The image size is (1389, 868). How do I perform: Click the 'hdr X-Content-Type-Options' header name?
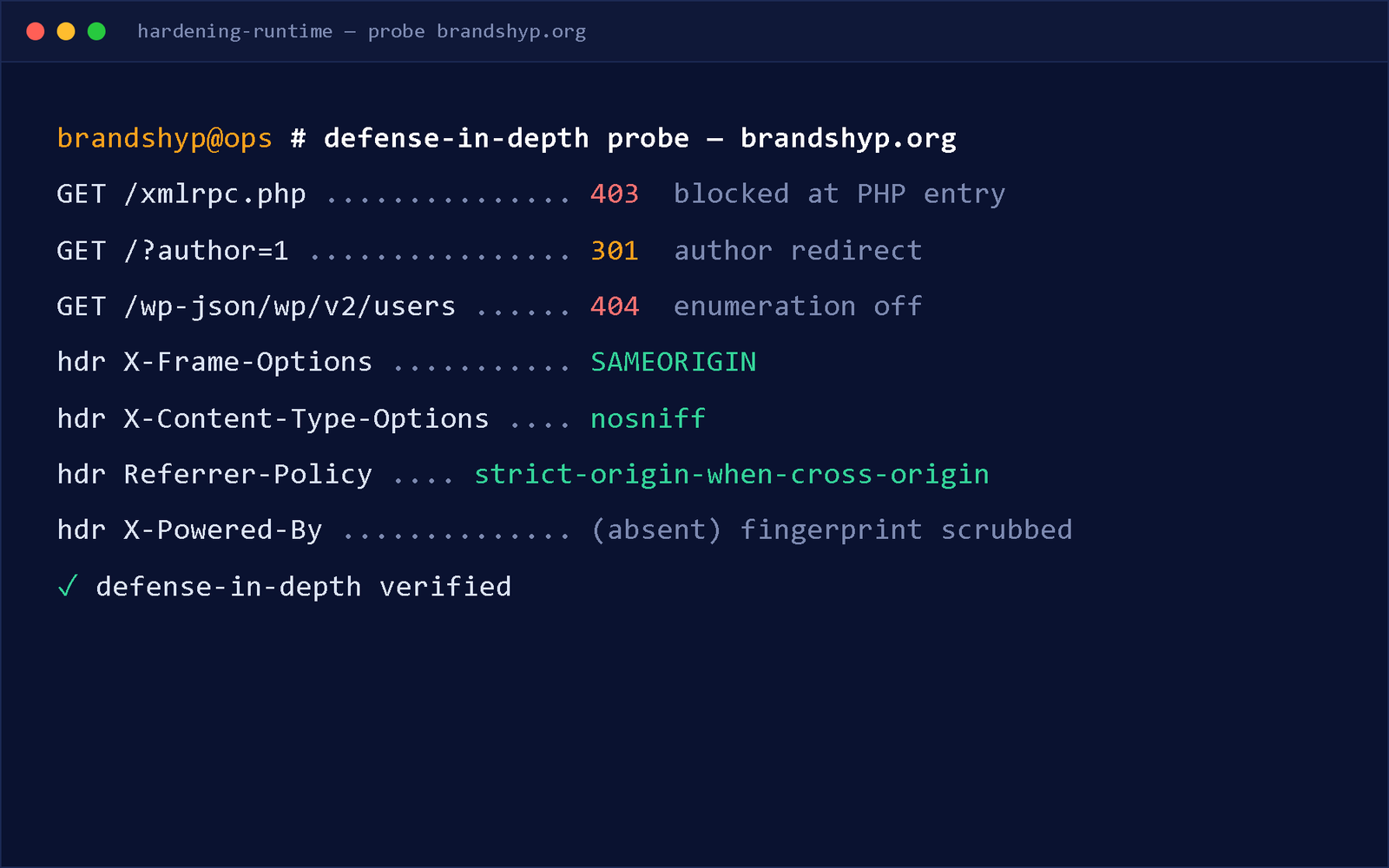coord(273,418)
